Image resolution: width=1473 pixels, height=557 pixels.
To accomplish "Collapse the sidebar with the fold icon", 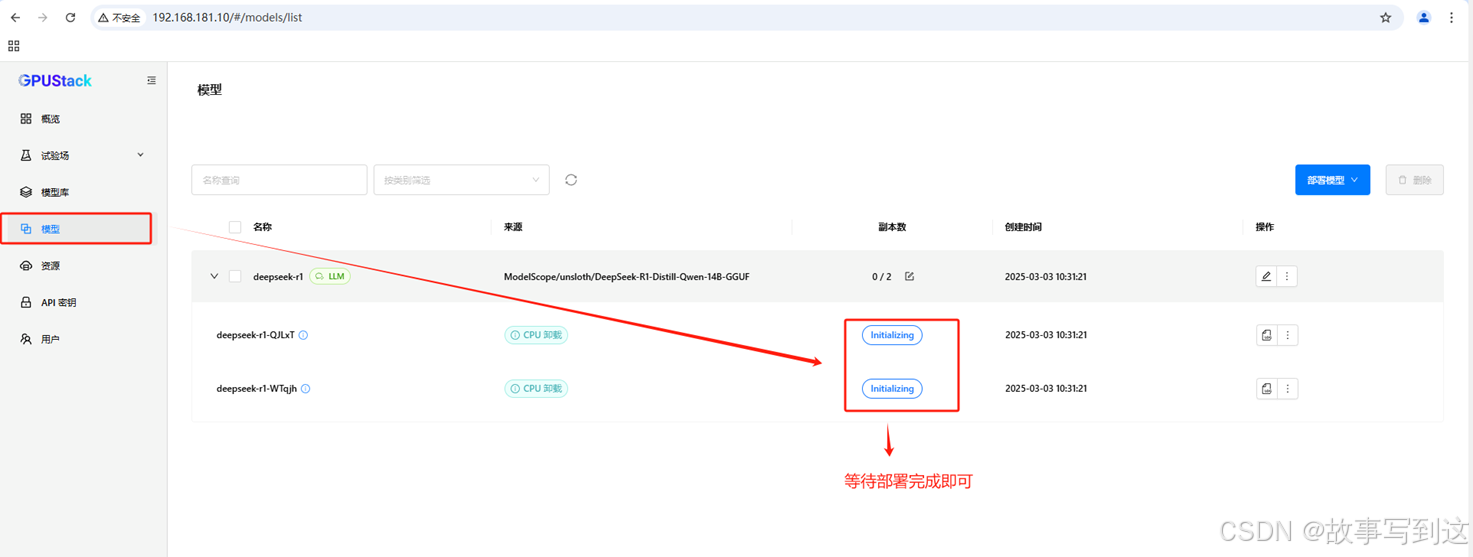I will coord(151,81).
